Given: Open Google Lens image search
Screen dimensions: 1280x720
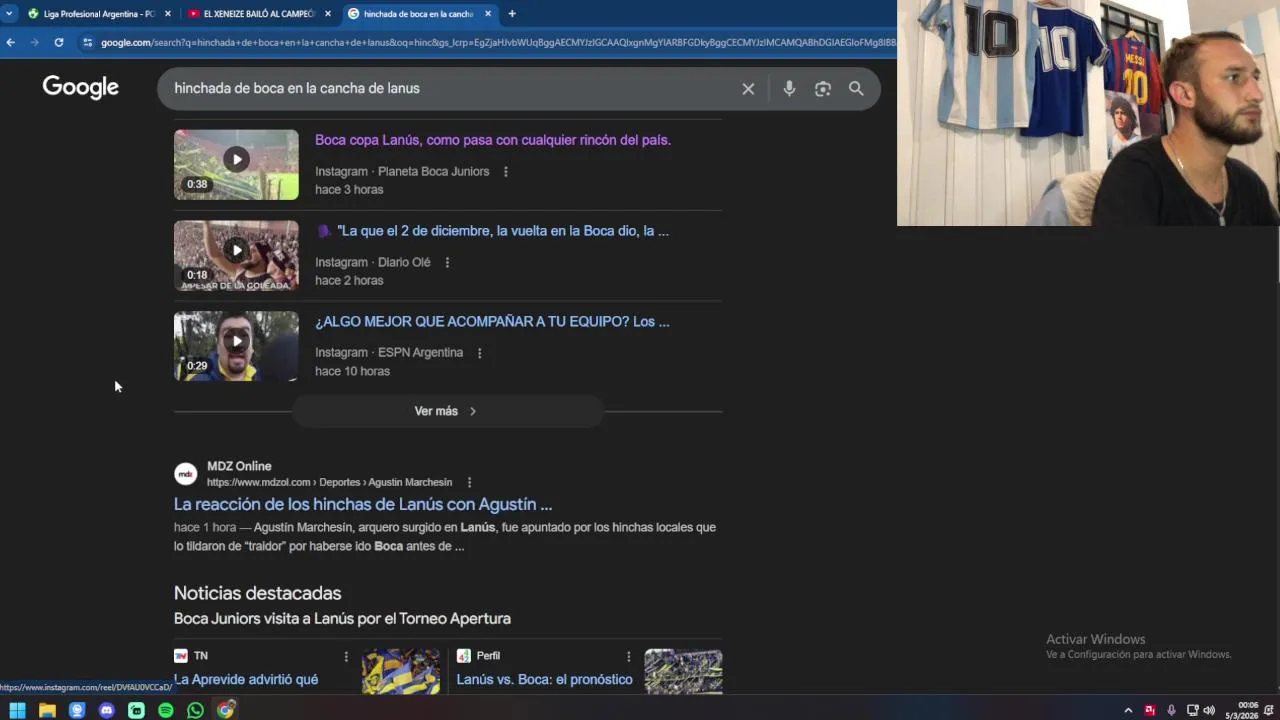Looking at the screenshot, I should [823, 88].
